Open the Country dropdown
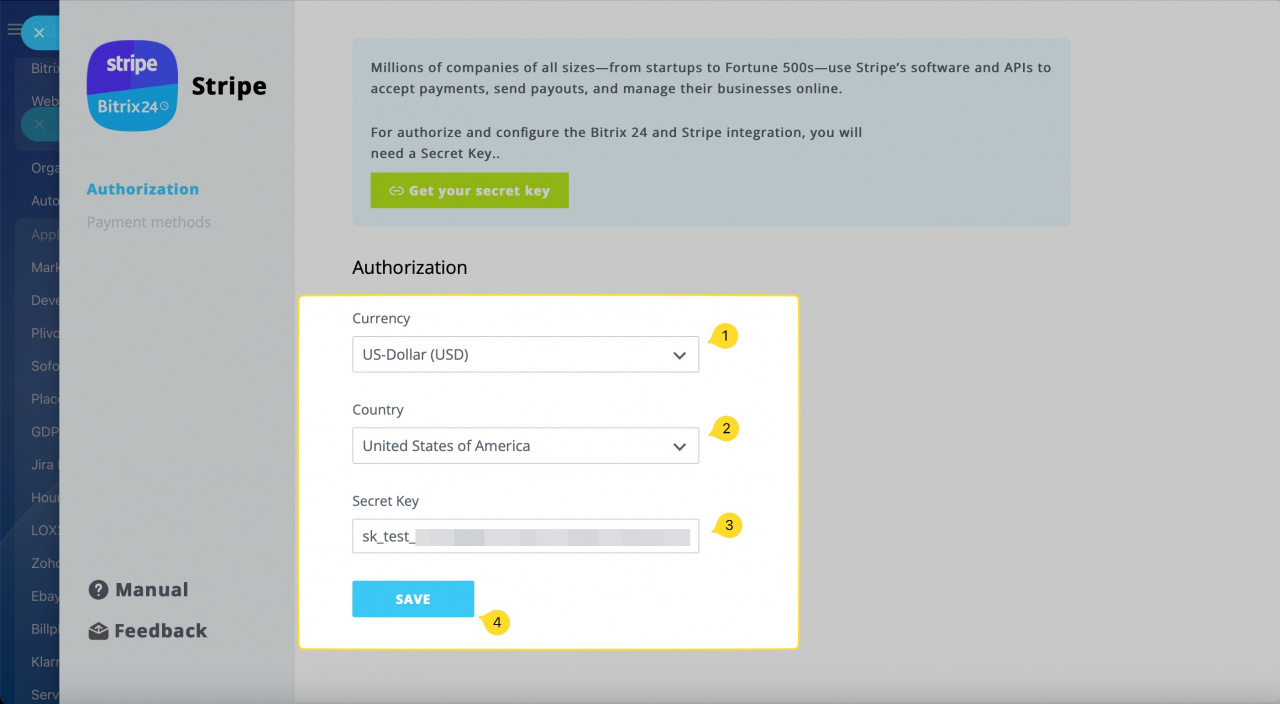This screenshot has width=1280, height=704. point(525,446)
